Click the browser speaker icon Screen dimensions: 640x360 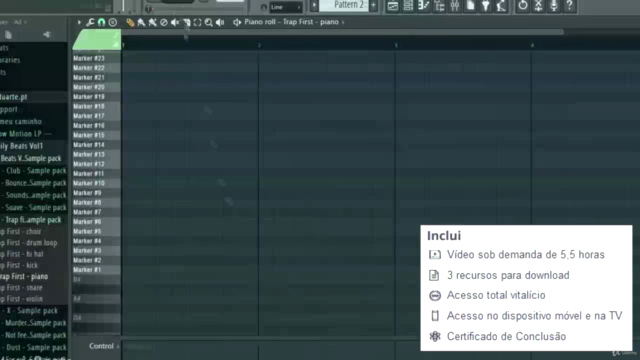click(x=47, y=35)
